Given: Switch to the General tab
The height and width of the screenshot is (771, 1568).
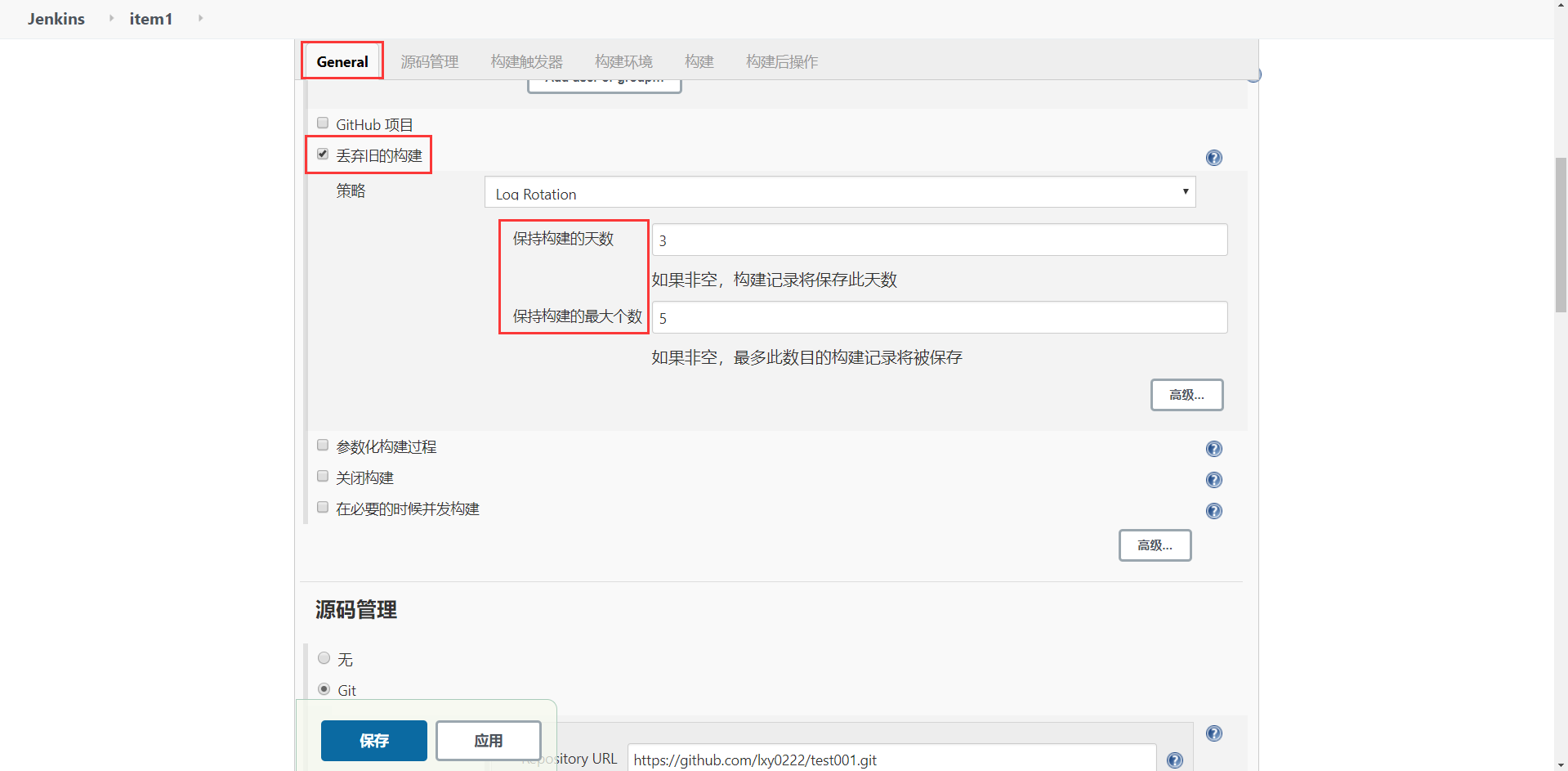Looking at the screenshot, I should (x=342, y=61).
